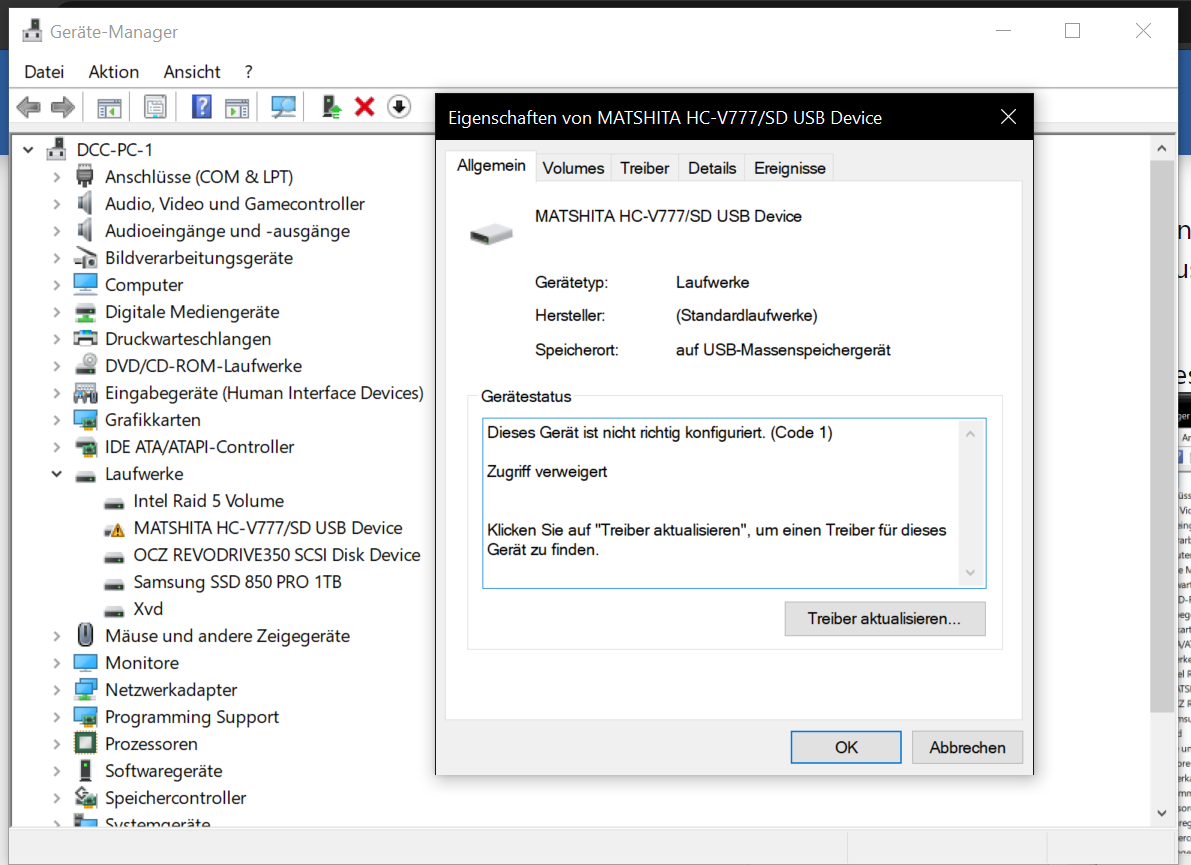Open the Datei menu

pos(44,72)
